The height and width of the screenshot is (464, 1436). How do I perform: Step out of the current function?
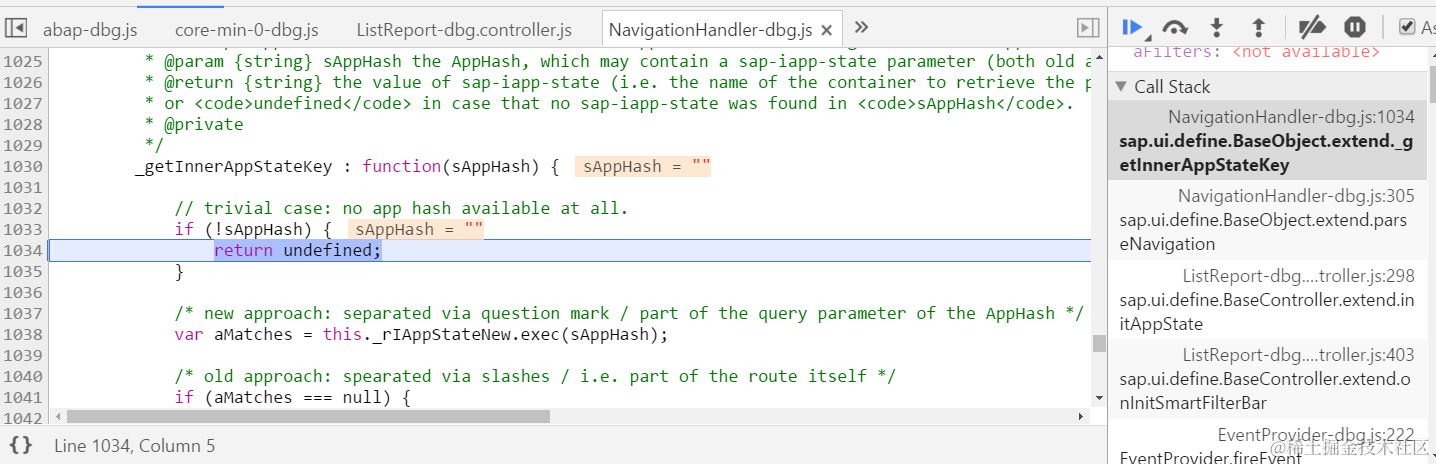click(1259, 27)
